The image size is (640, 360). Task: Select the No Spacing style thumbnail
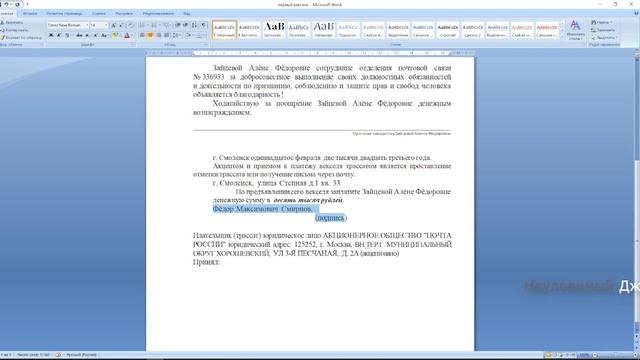tap(249, 30)
